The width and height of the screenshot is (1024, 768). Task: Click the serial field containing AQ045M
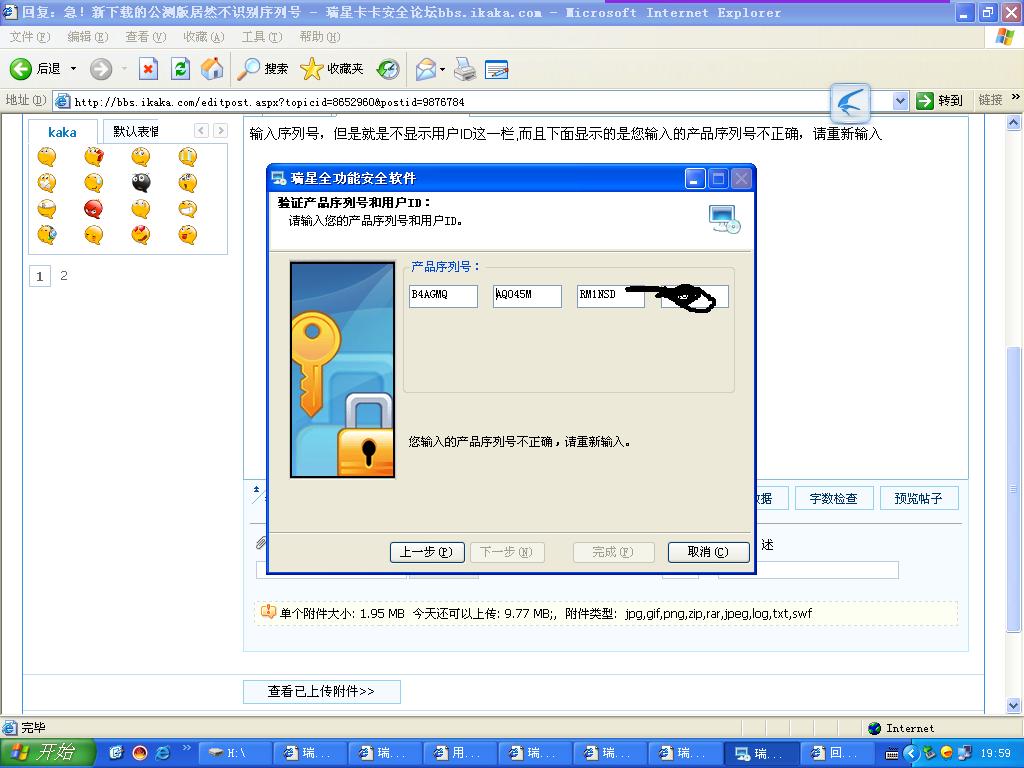tap(527, 296)
